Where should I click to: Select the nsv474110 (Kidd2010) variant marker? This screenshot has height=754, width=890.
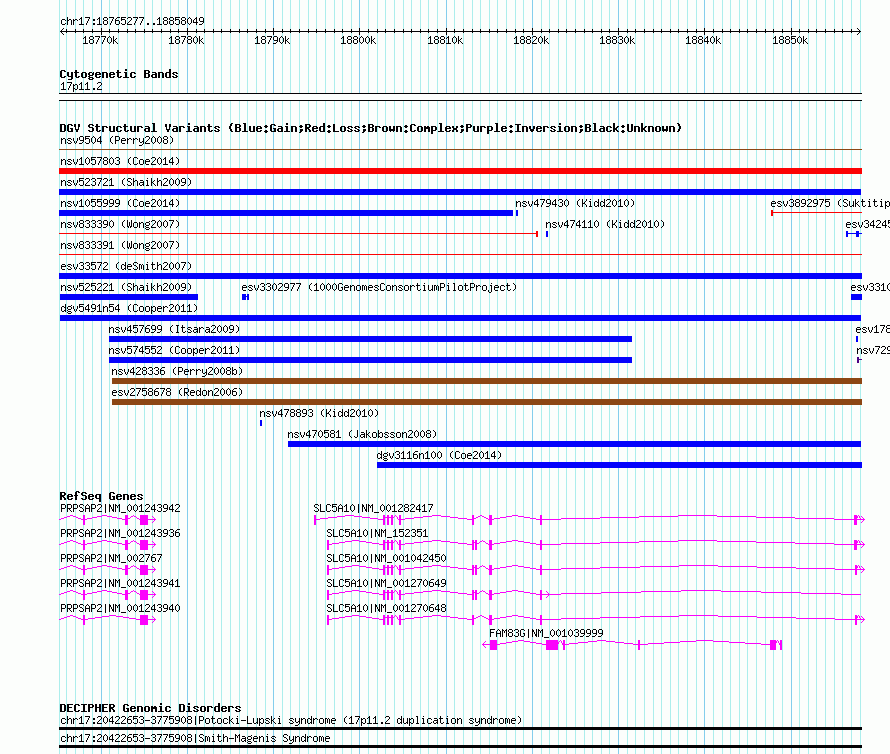coord(547,234)
